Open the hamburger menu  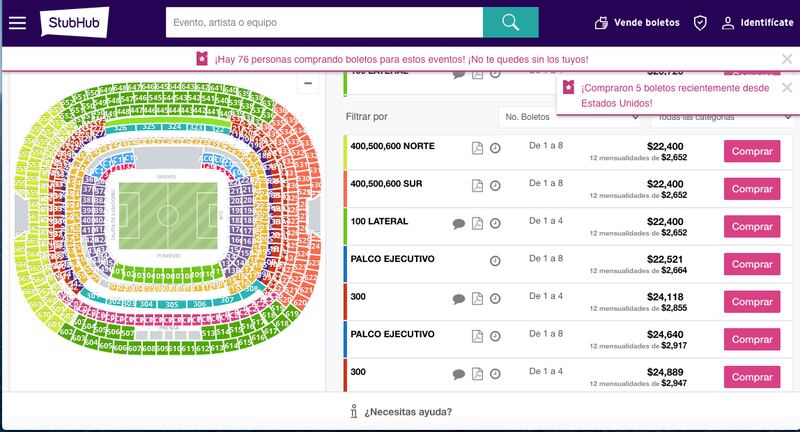coord(17,23)
